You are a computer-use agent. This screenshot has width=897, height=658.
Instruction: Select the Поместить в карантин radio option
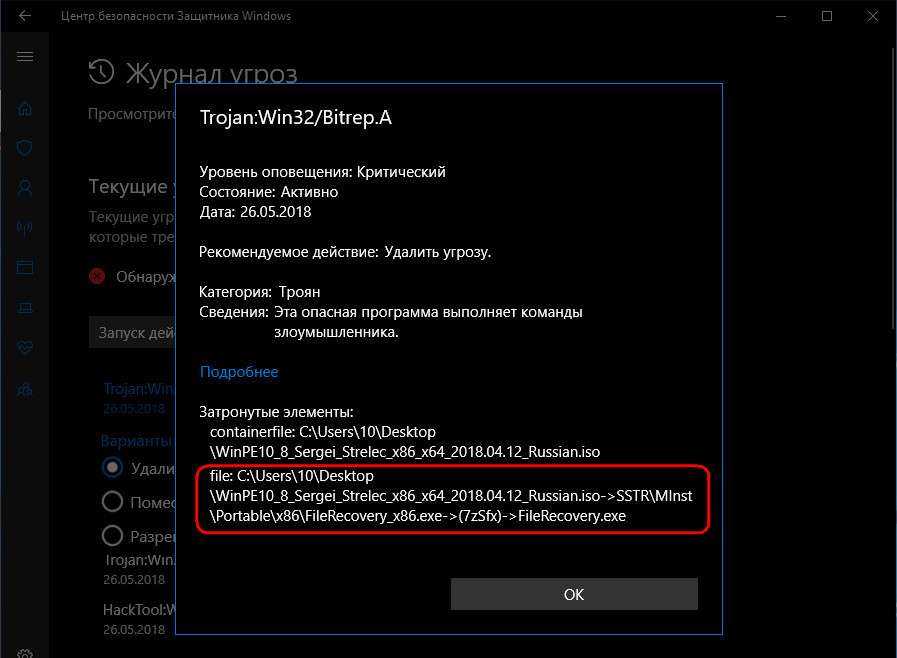click(x=112, y=501)
